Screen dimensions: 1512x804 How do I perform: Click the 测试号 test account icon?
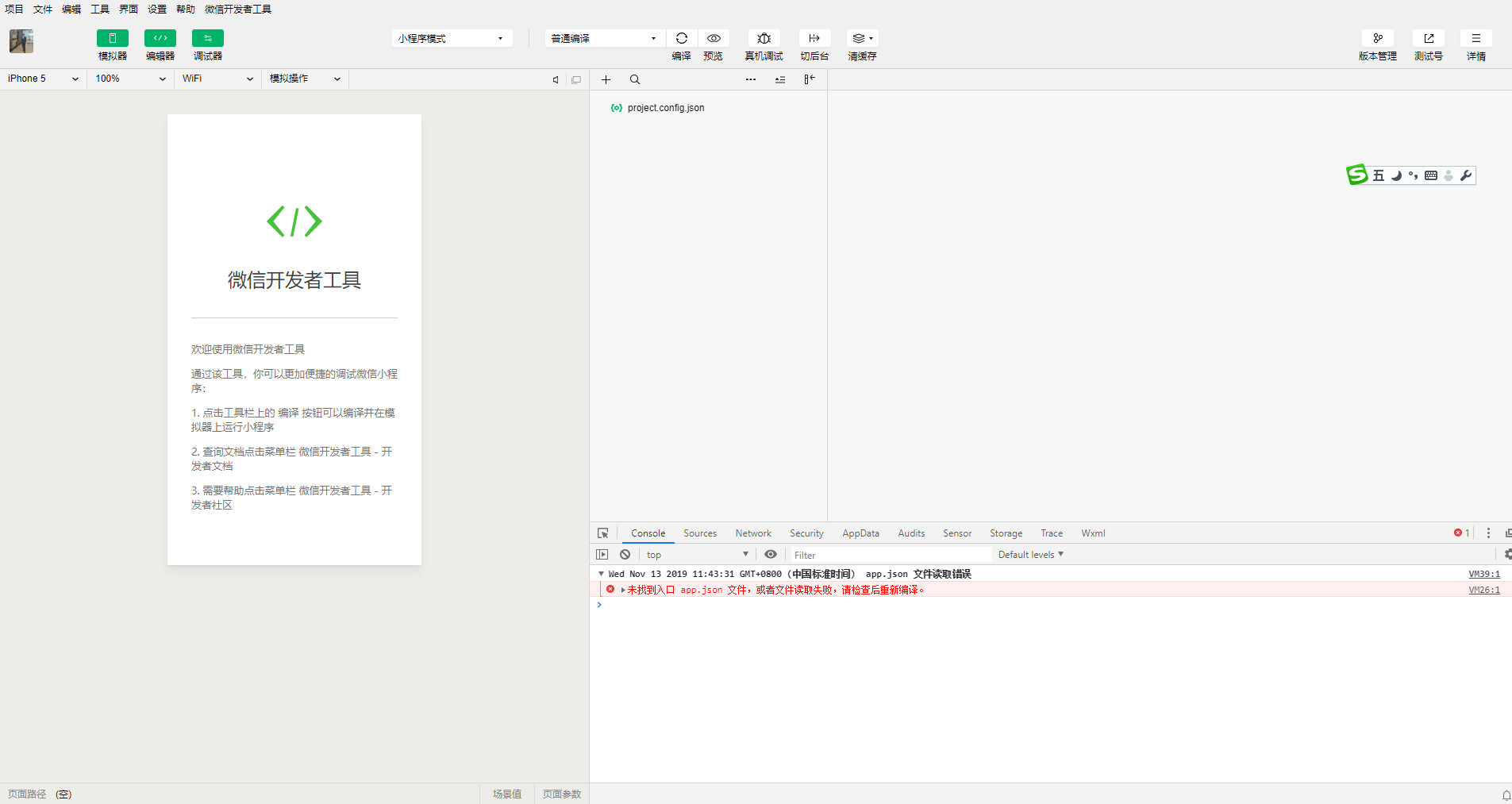1429,38
